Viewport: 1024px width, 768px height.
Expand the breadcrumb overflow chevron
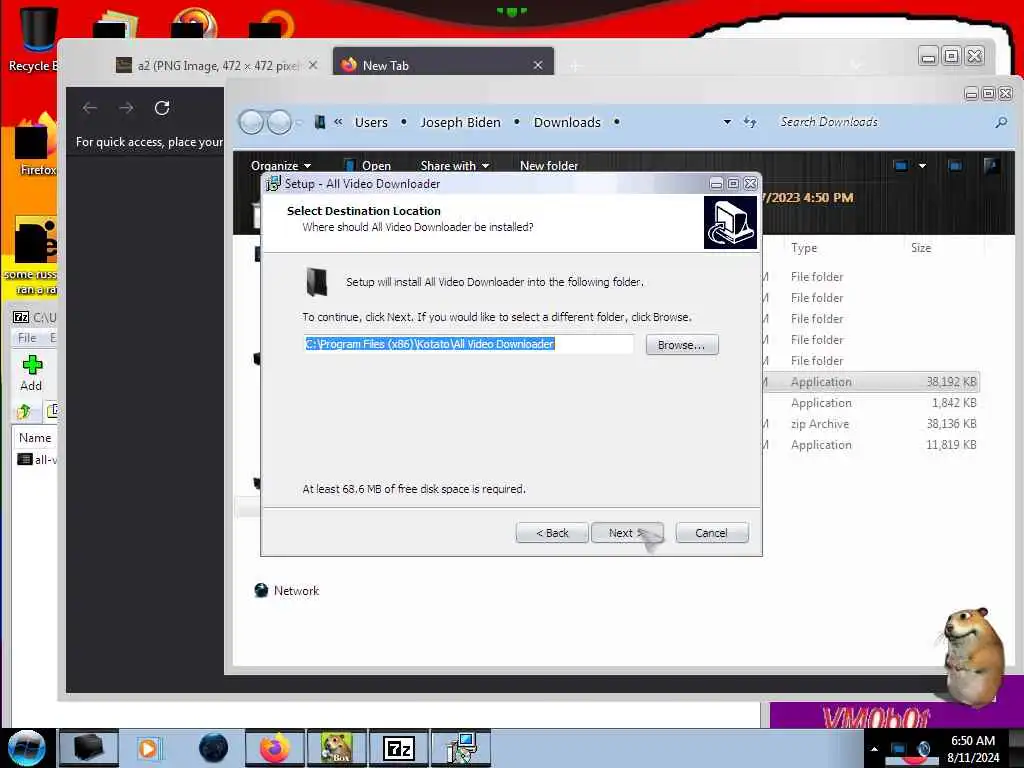[x=338, y=121]
